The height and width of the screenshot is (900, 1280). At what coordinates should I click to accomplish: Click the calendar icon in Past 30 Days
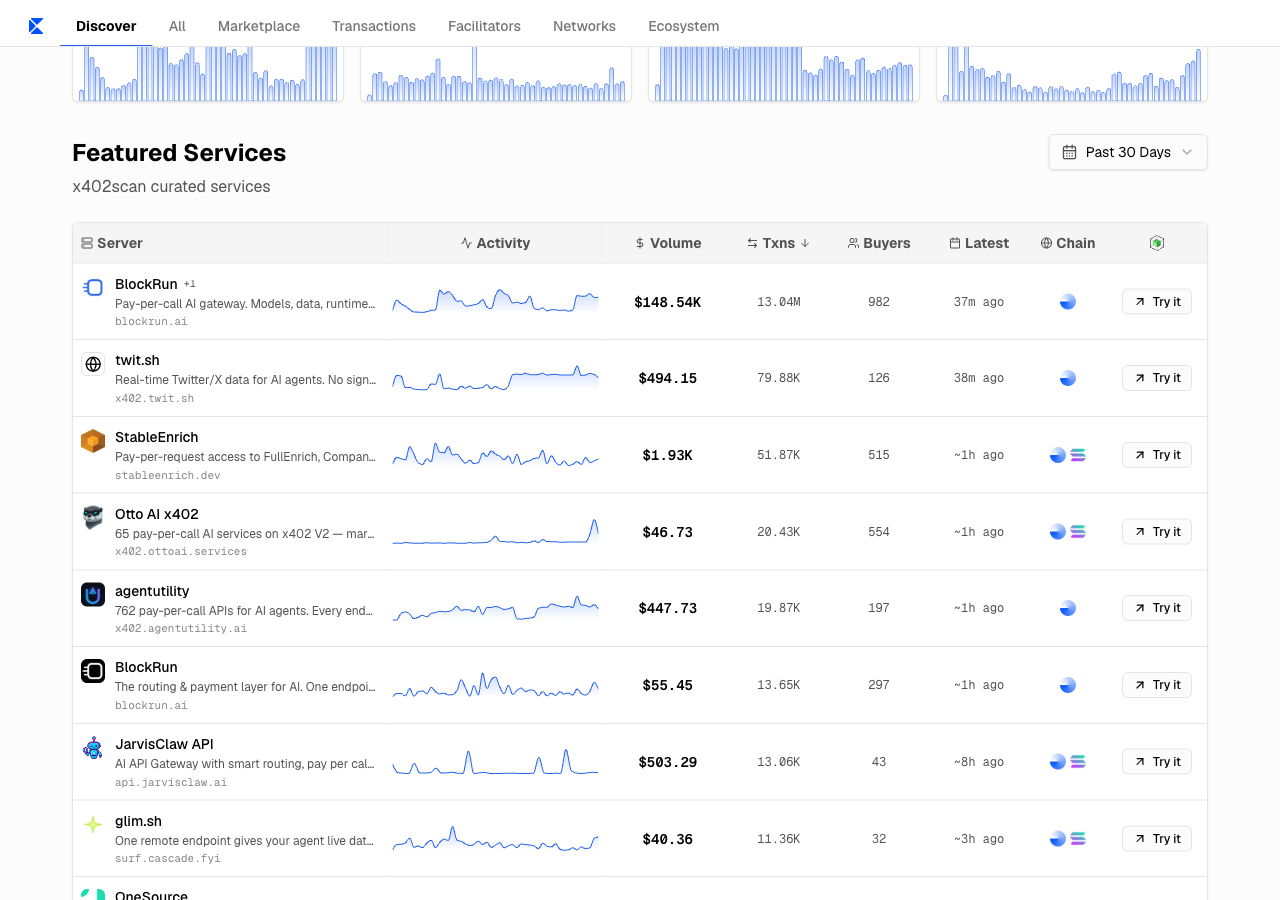pyautogui.click(x=1069, y=152)
